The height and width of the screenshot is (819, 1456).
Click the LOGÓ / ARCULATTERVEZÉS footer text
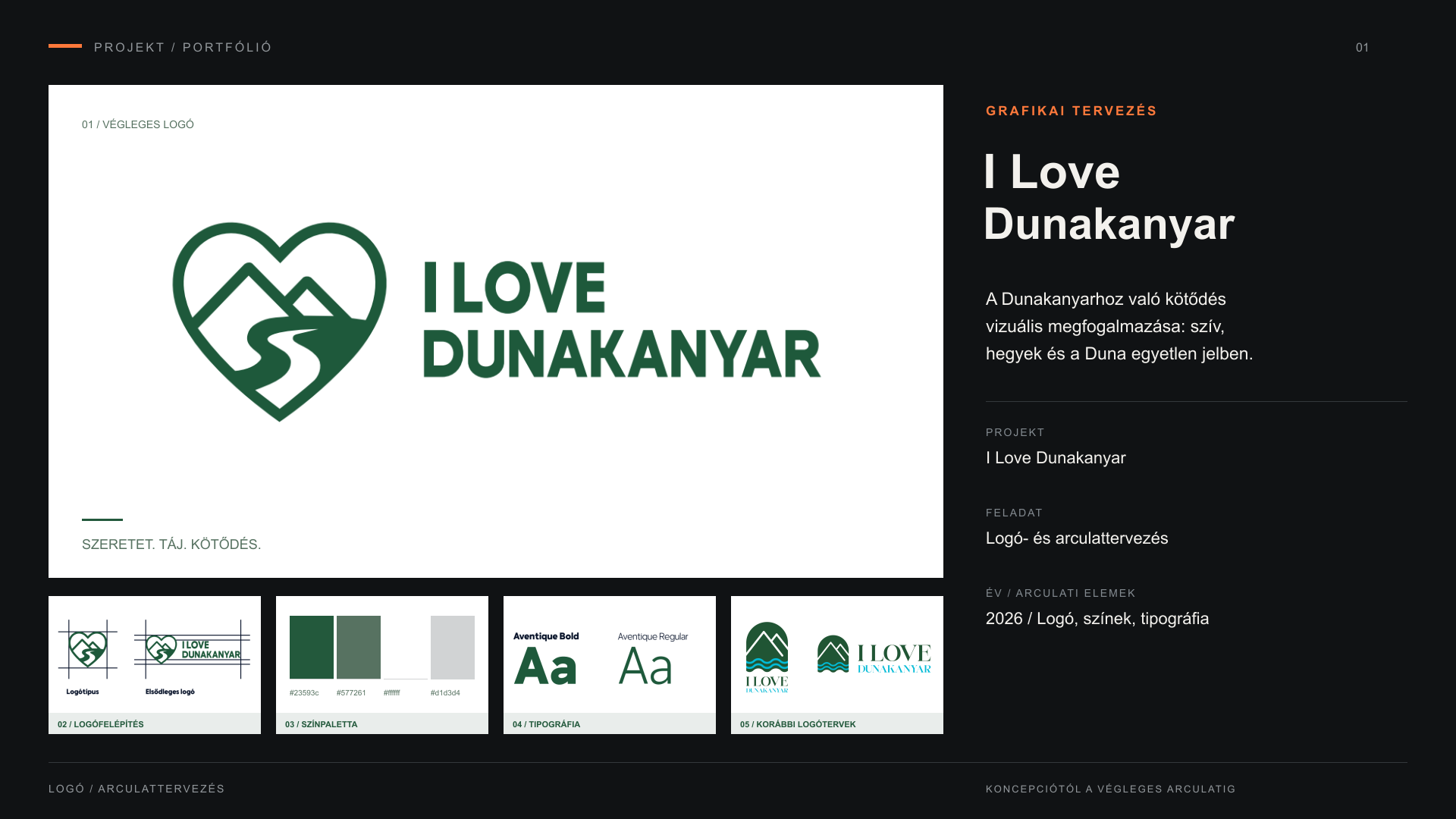(136, 789)
